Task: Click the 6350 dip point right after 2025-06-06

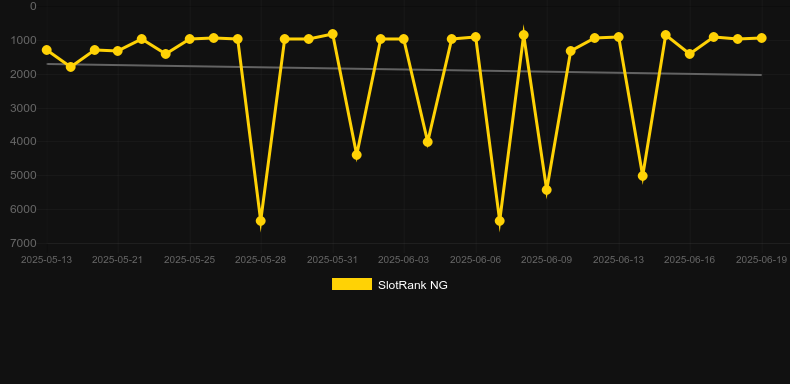Action: pyautogui.click(x=499, y=221)
